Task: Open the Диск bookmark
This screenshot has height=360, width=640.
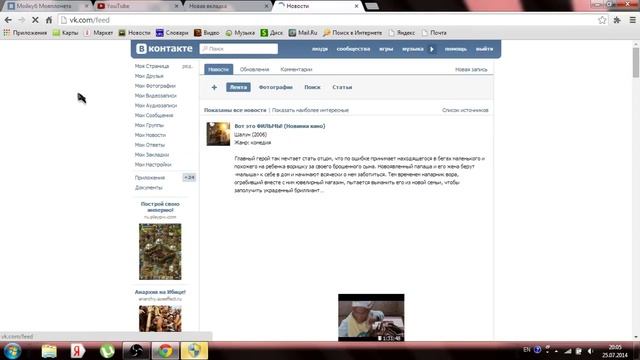Action: pos(271,33)
